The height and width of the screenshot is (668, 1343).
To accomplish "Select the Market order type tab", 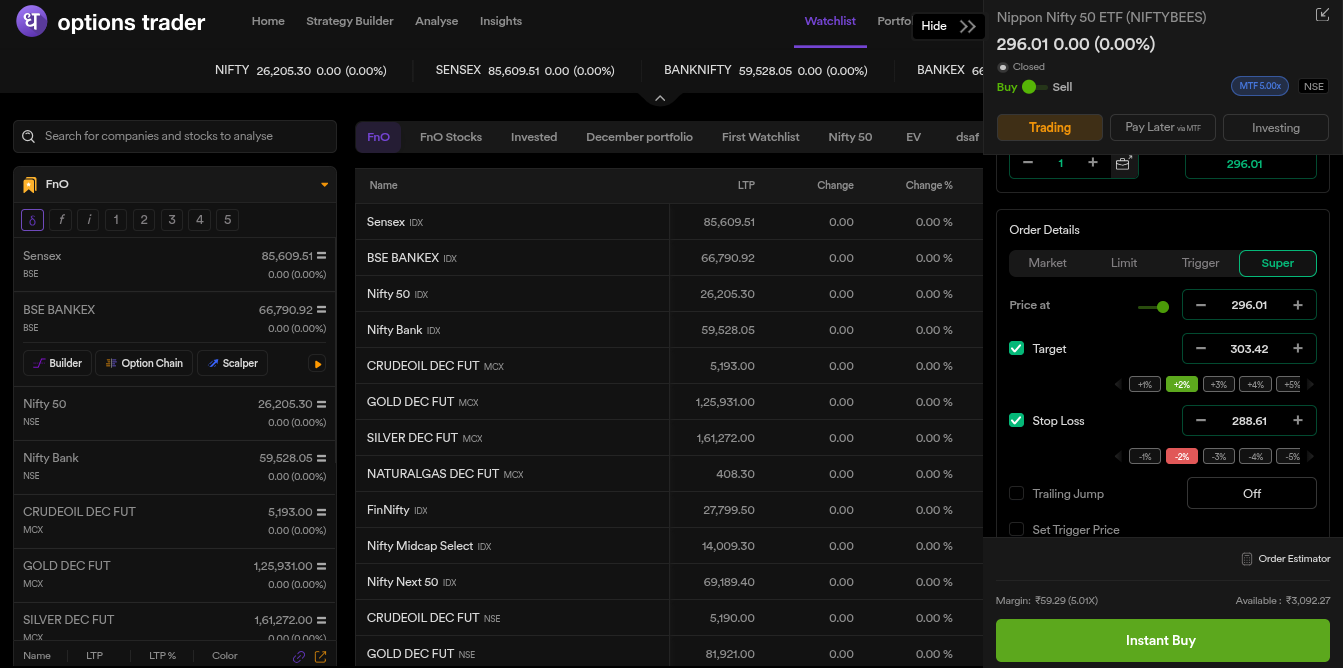I will point(1048,263).
